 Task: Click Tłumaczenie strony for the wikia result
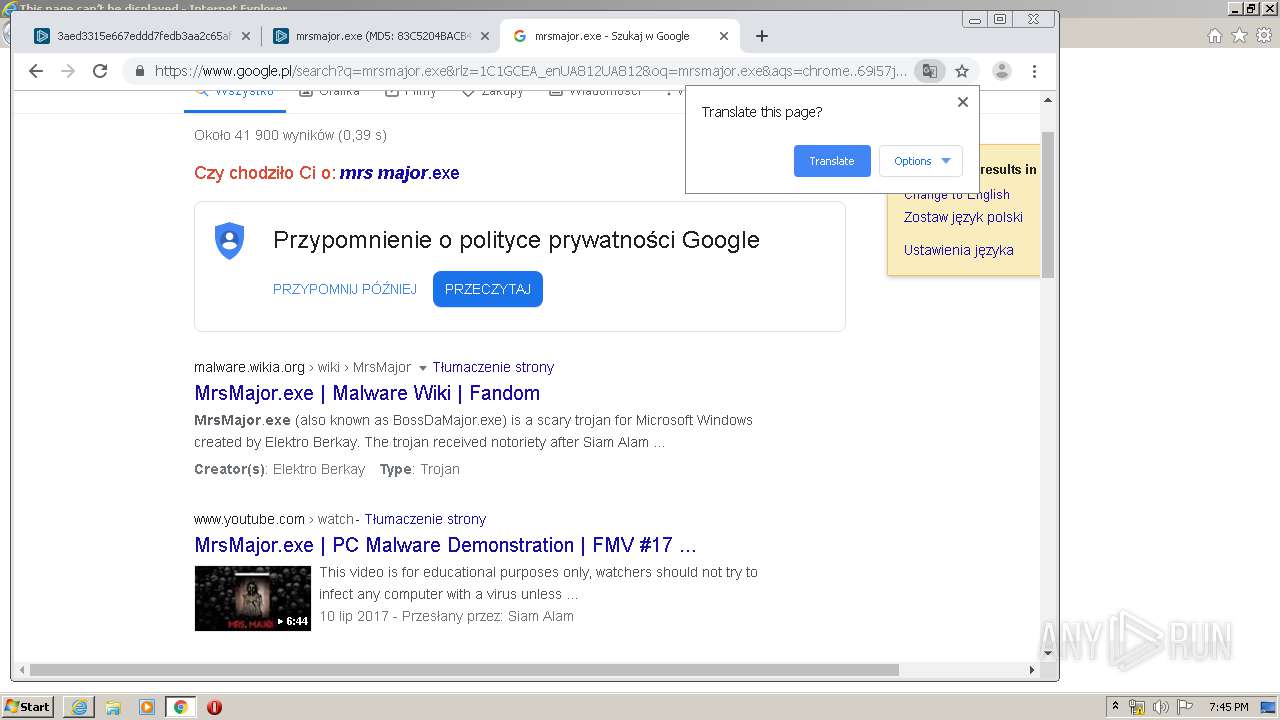tap(493, 367)
